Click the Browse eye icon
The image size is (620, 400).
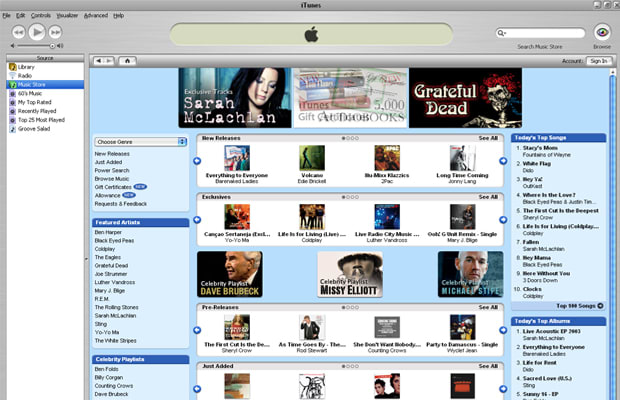tap(602, 32)
